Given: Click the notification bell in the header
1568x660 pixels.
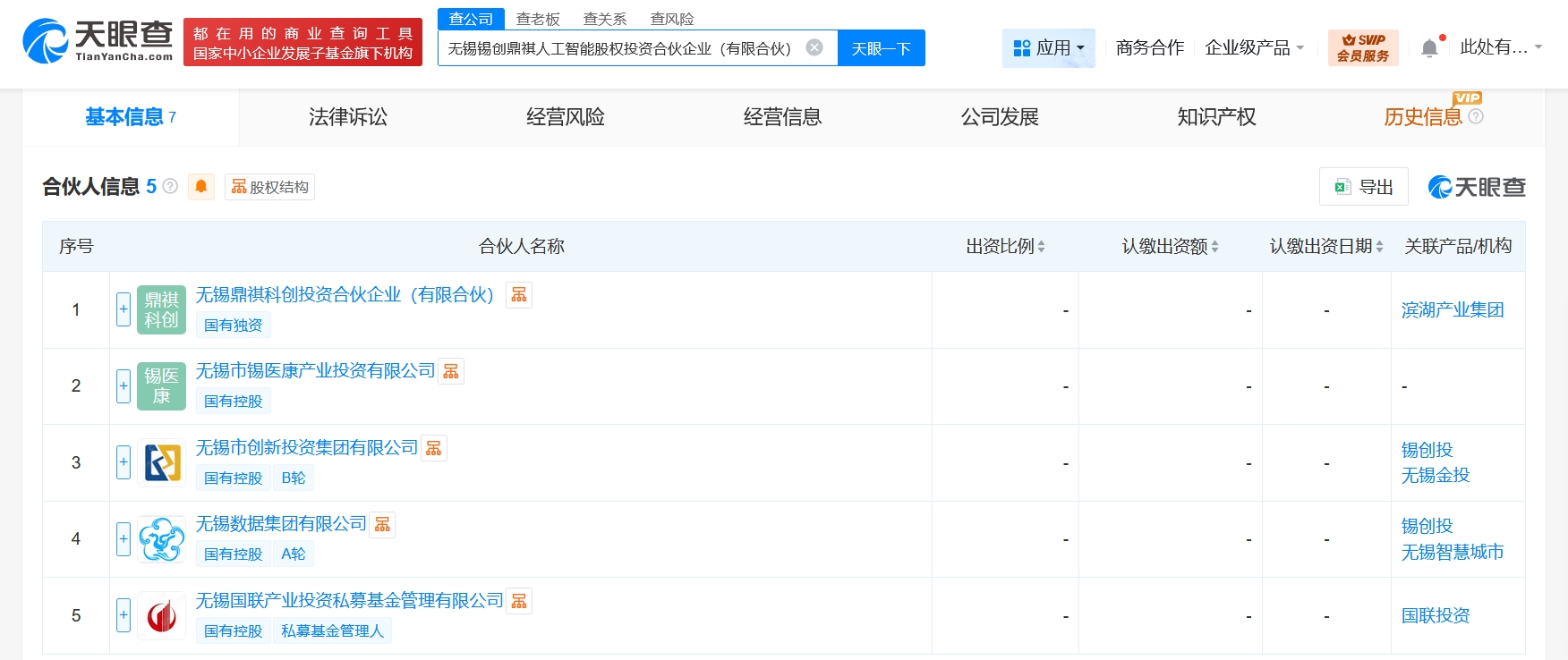Looking at the screenshot, I should 1429,48.
